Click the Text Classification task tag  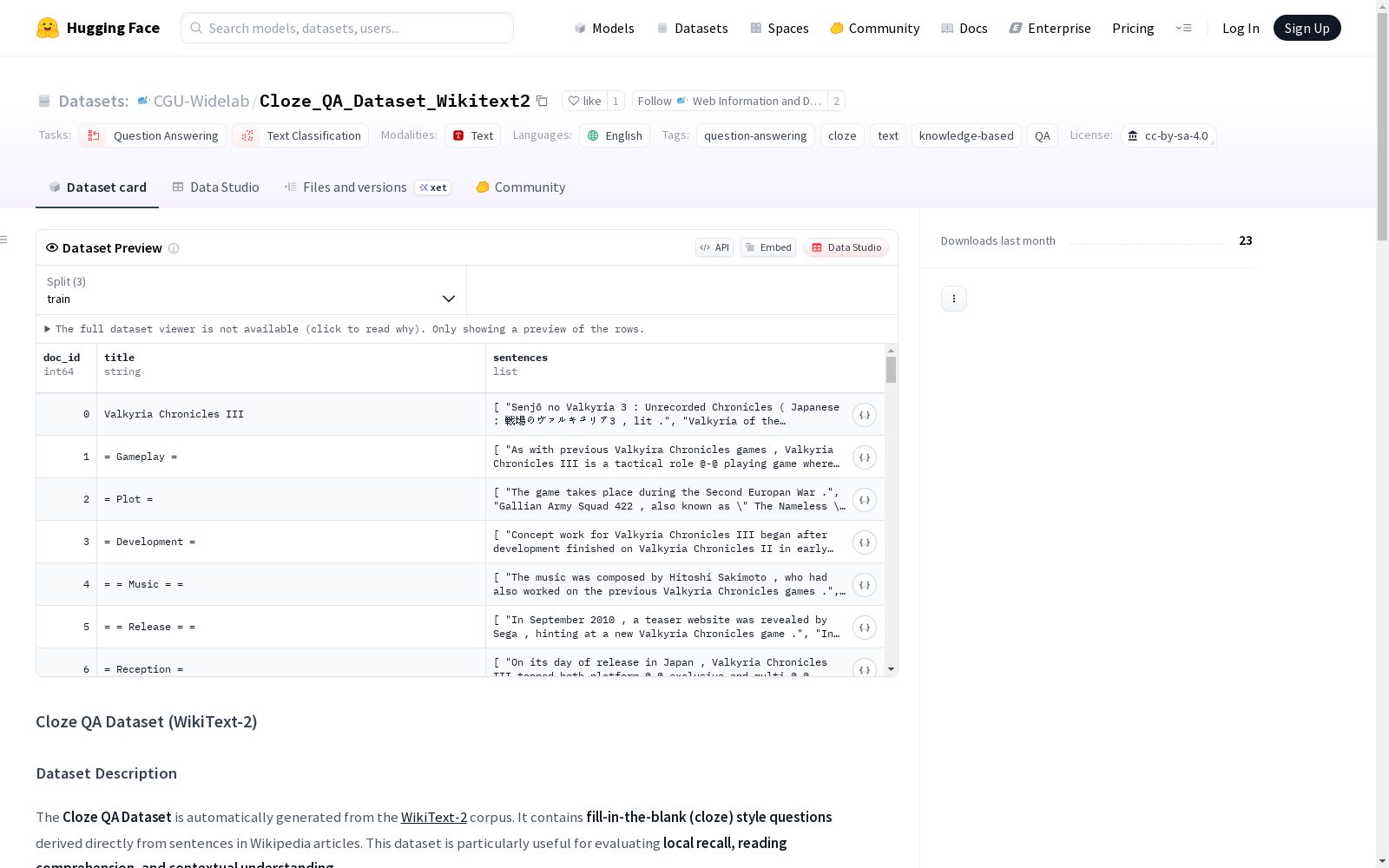pos(300,135)
